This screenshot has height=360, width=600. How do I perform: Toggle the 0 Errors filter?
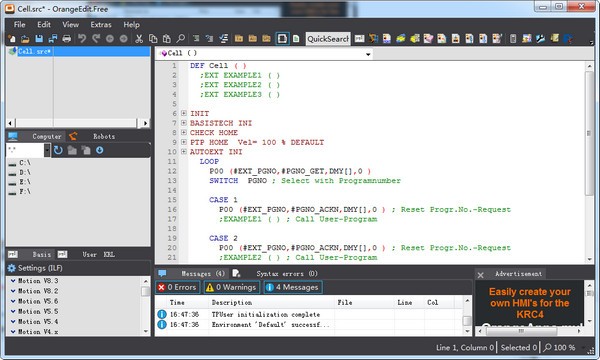click(178, 287)
